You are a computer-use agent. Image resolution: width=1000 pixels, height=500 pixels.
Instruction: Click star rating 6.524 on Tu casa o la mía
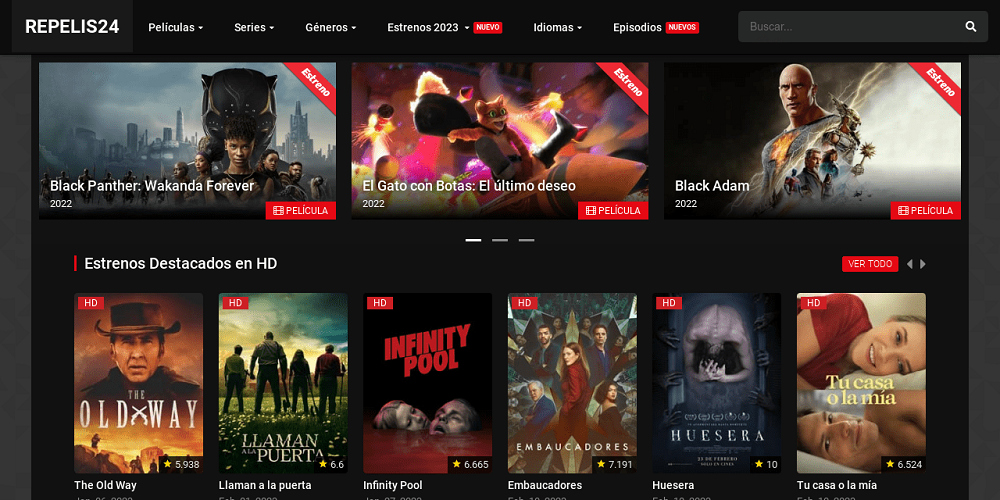coord(904,464)
